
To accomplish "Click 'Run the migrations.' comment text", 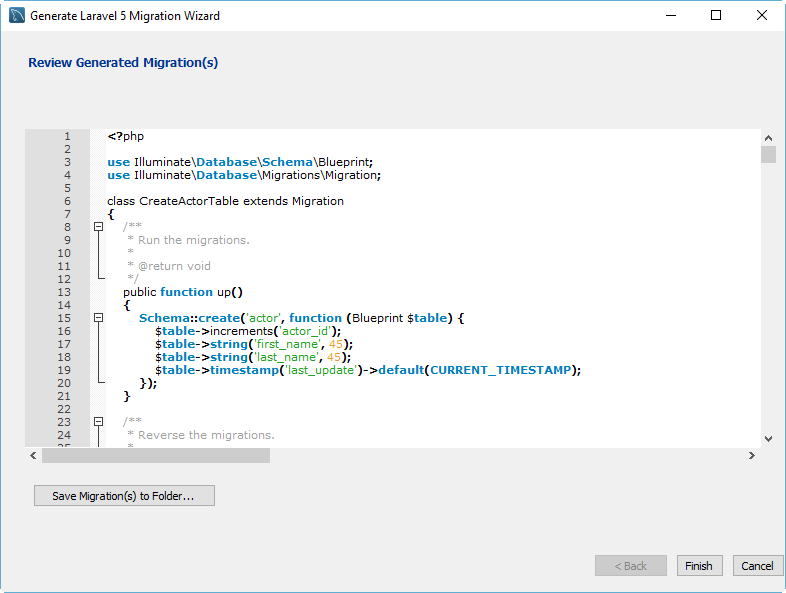I will click(x=193, y=240).
